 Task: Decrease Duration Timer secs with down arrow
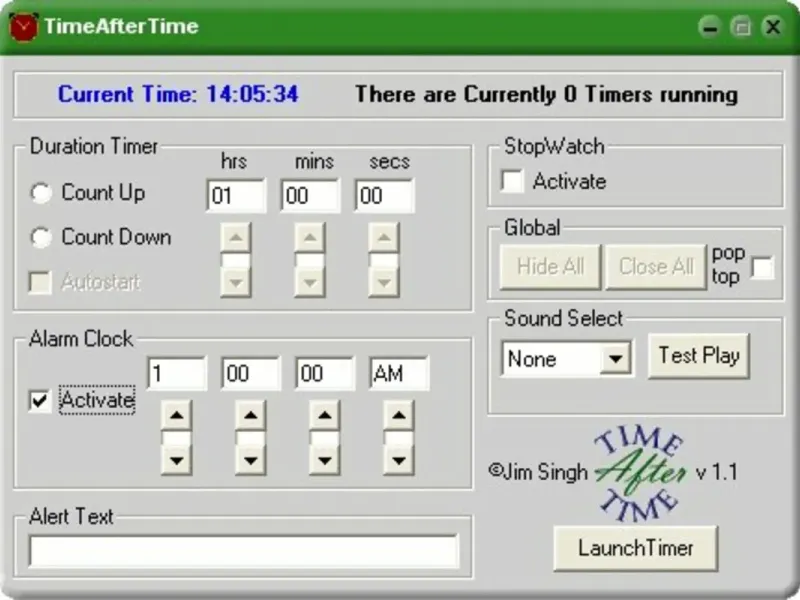pyautogui.click(x=384, y=282)
